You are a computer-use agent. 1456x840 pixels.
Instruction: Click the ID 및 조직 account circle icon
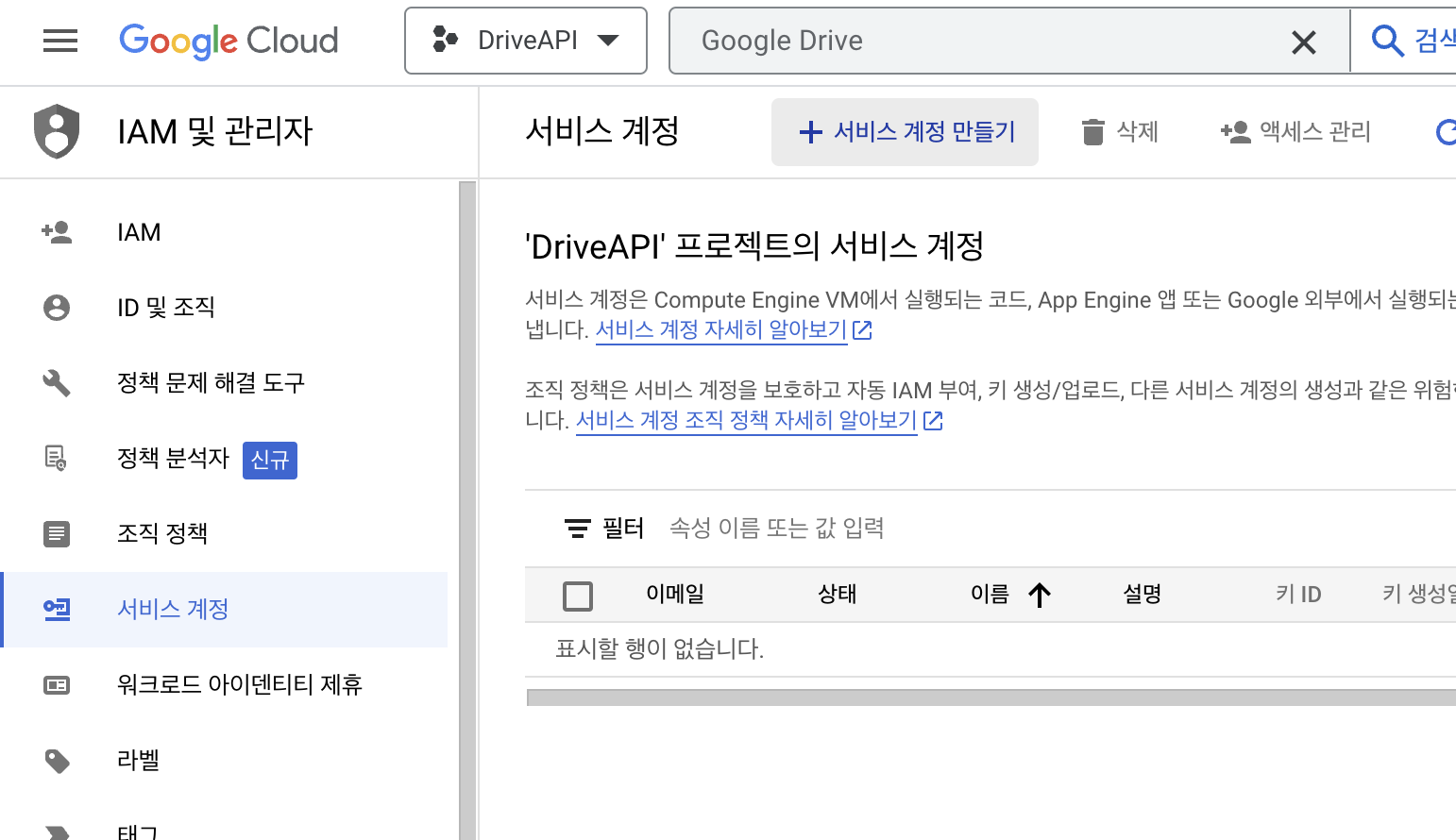(57, 308)
